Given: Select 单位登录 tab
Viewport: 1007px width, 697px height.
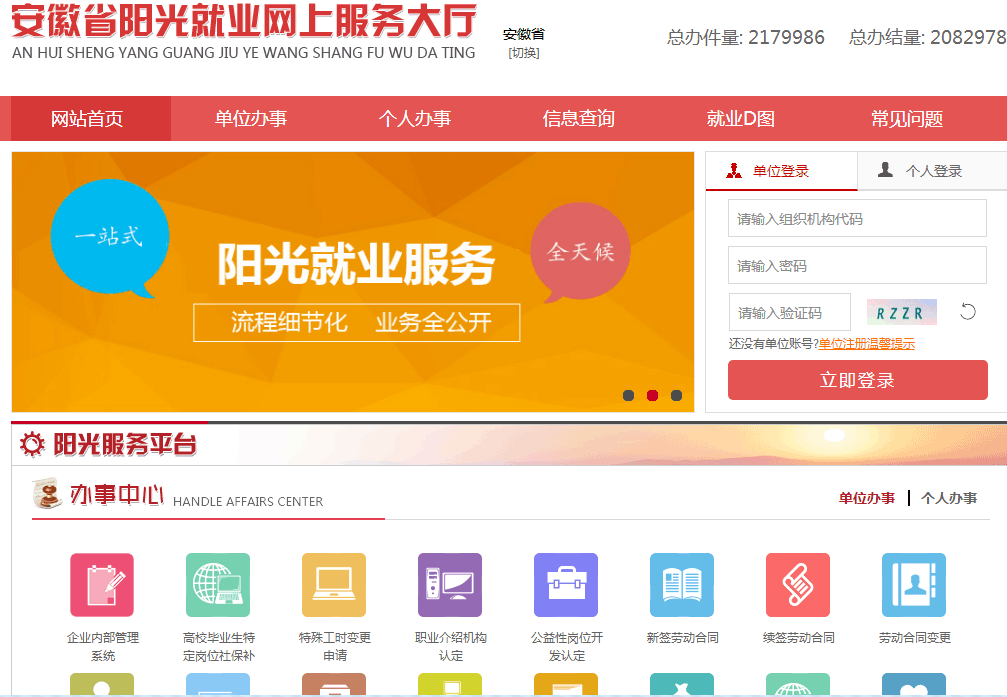Looking at the screenshot, I should 780,171.
